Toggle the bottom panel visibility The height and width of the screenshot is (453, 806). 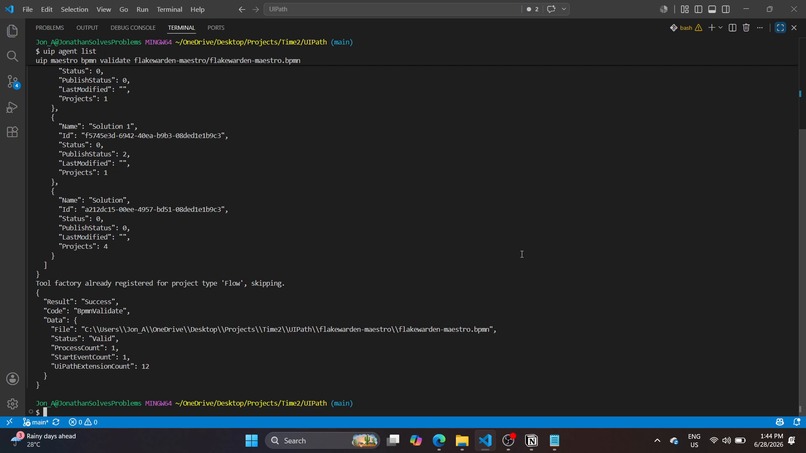pos(712,9)
